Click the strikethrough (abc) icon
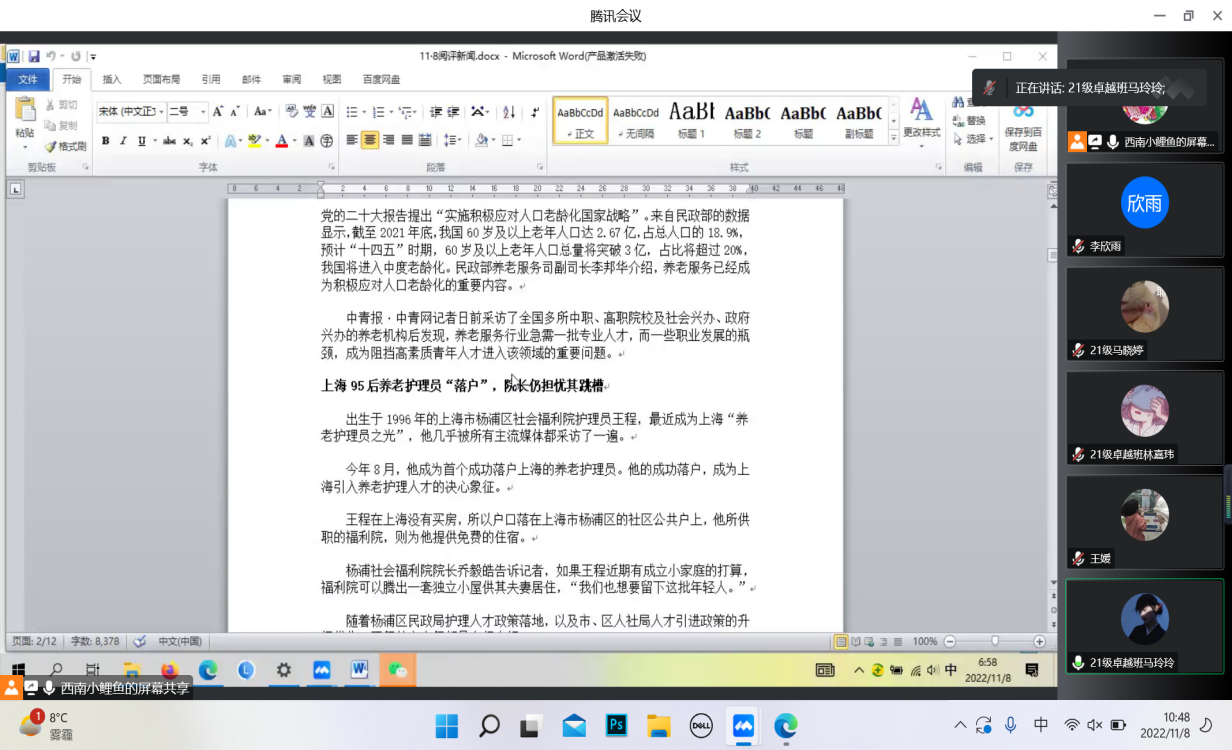The image size is (1232, 750). coord(169,141)
